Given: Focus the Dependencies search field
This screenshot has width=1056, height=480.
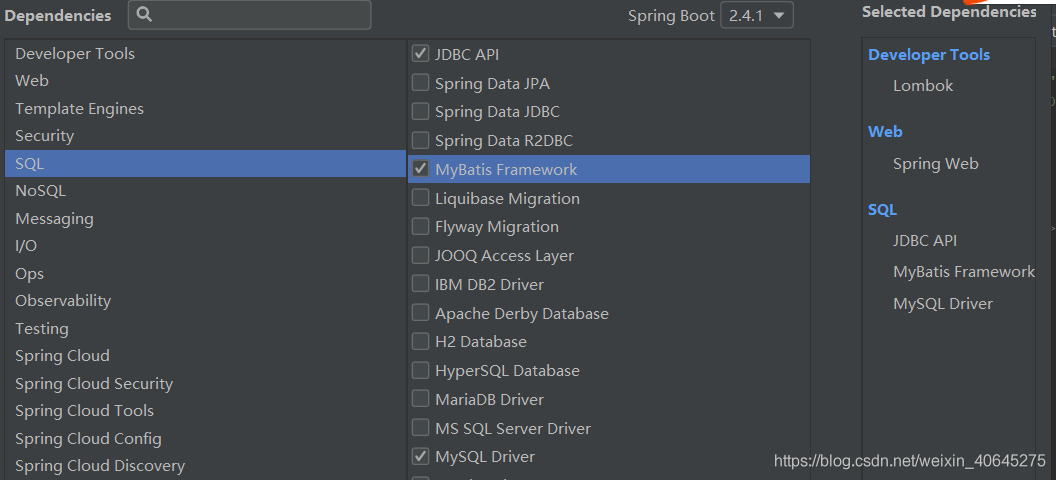Looking at the screenshot, I should tap(249, 15).
